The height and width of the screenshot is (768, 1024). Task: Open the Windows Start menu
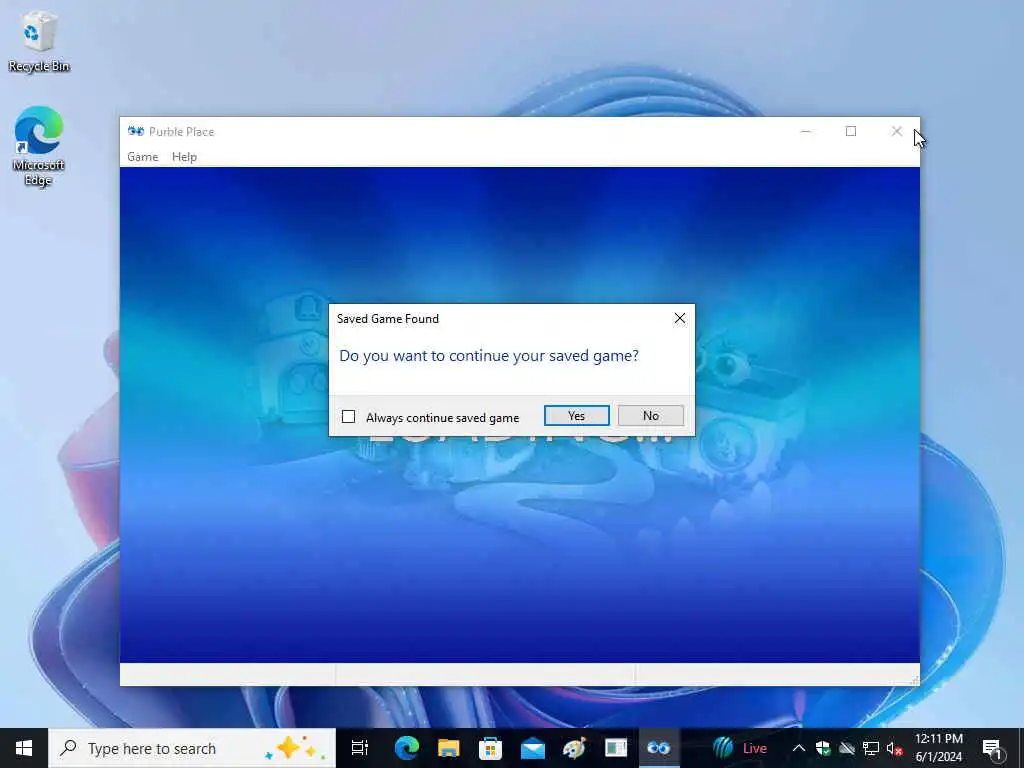[24, 748]
